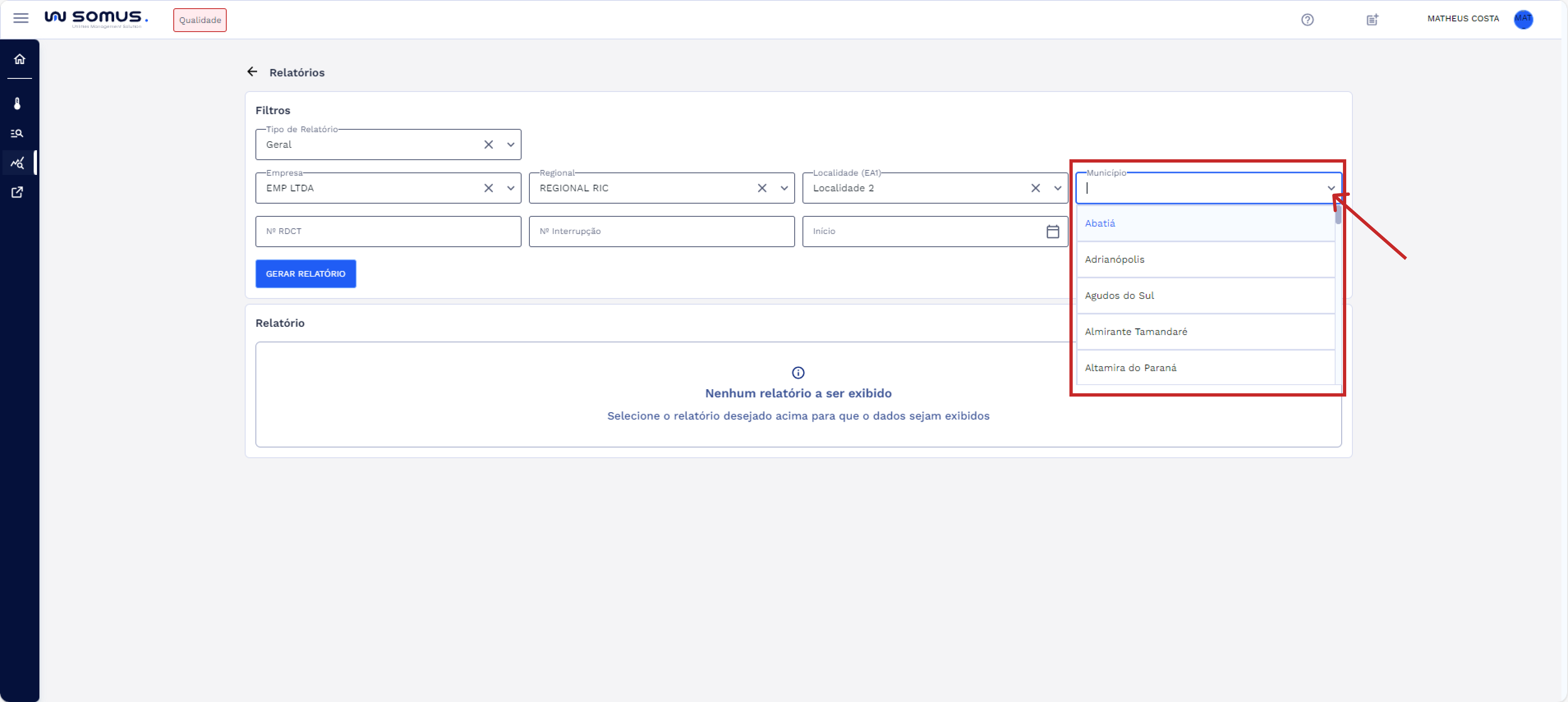Go back using the arrow beside Relatórios
1568x702 pixels.
point(252,72)
